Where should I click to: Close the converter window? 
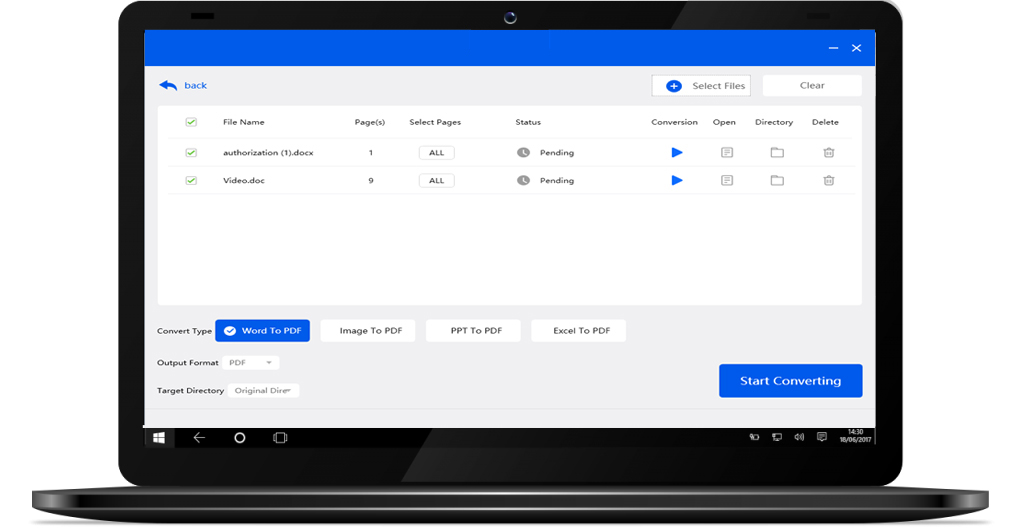click(856, 48)
